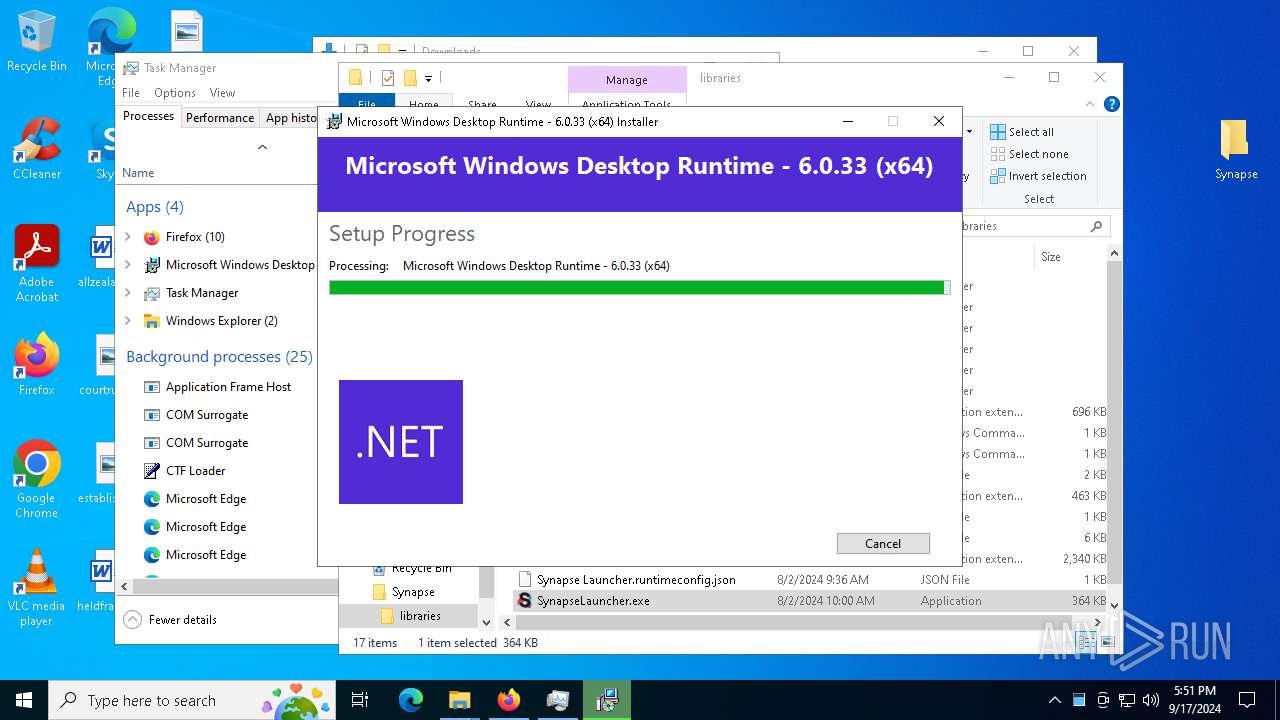1280x720 pixels.
Task: Switch to the Performance tab
Action: pyautogui.click(x=220, y=117)
